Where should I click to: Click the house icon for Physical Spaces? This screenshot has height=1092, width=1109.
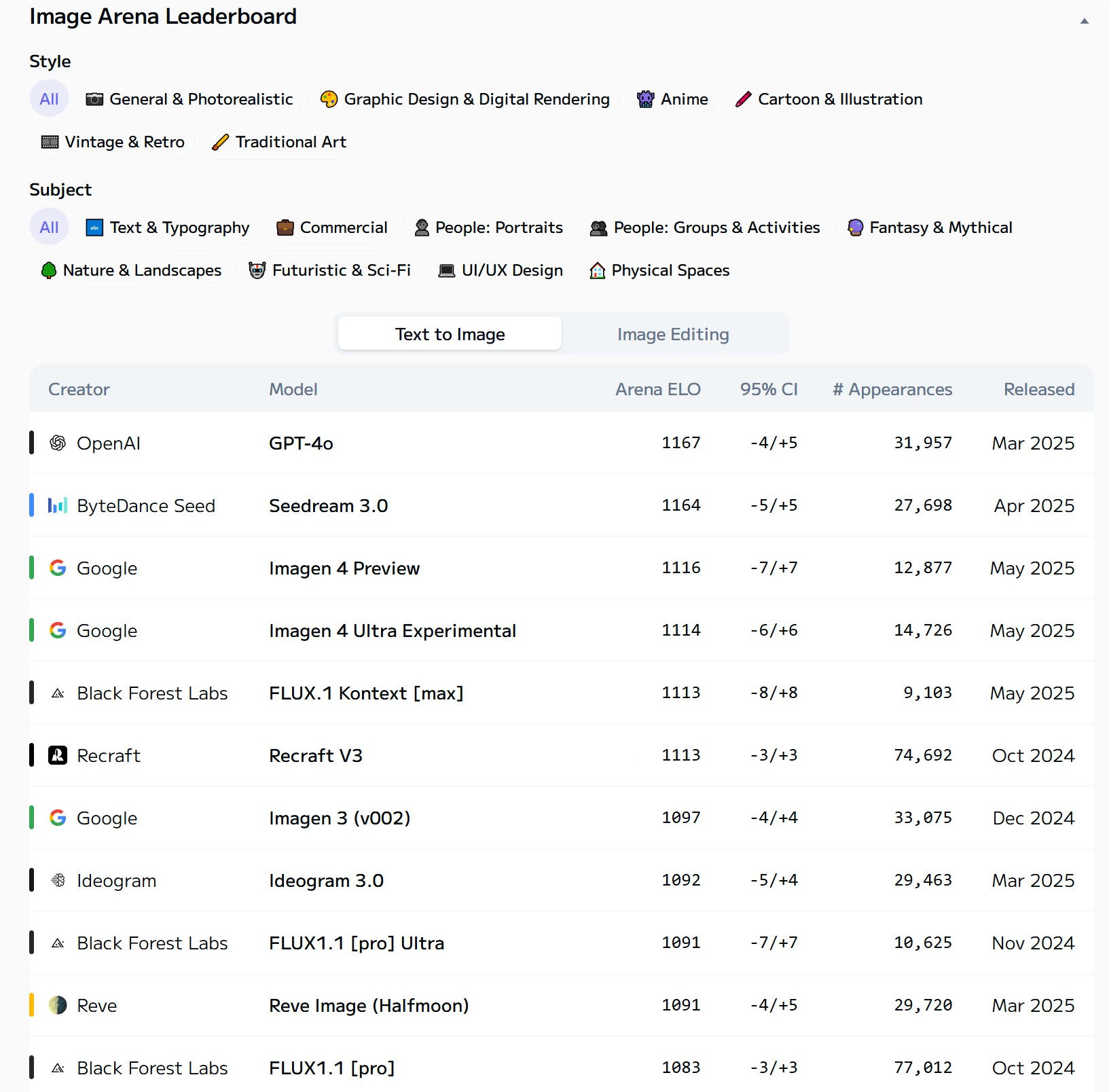click(598, 270)
